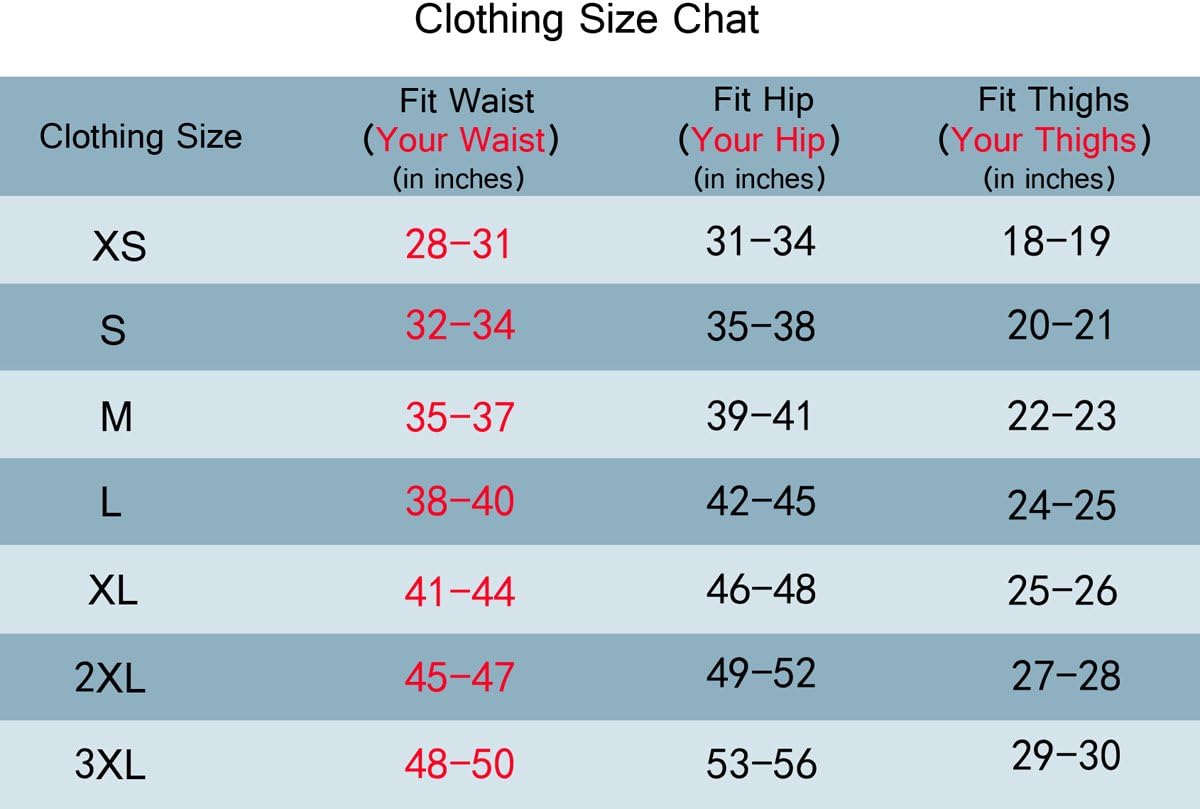Click the red Your Waist label

[461, 140]
